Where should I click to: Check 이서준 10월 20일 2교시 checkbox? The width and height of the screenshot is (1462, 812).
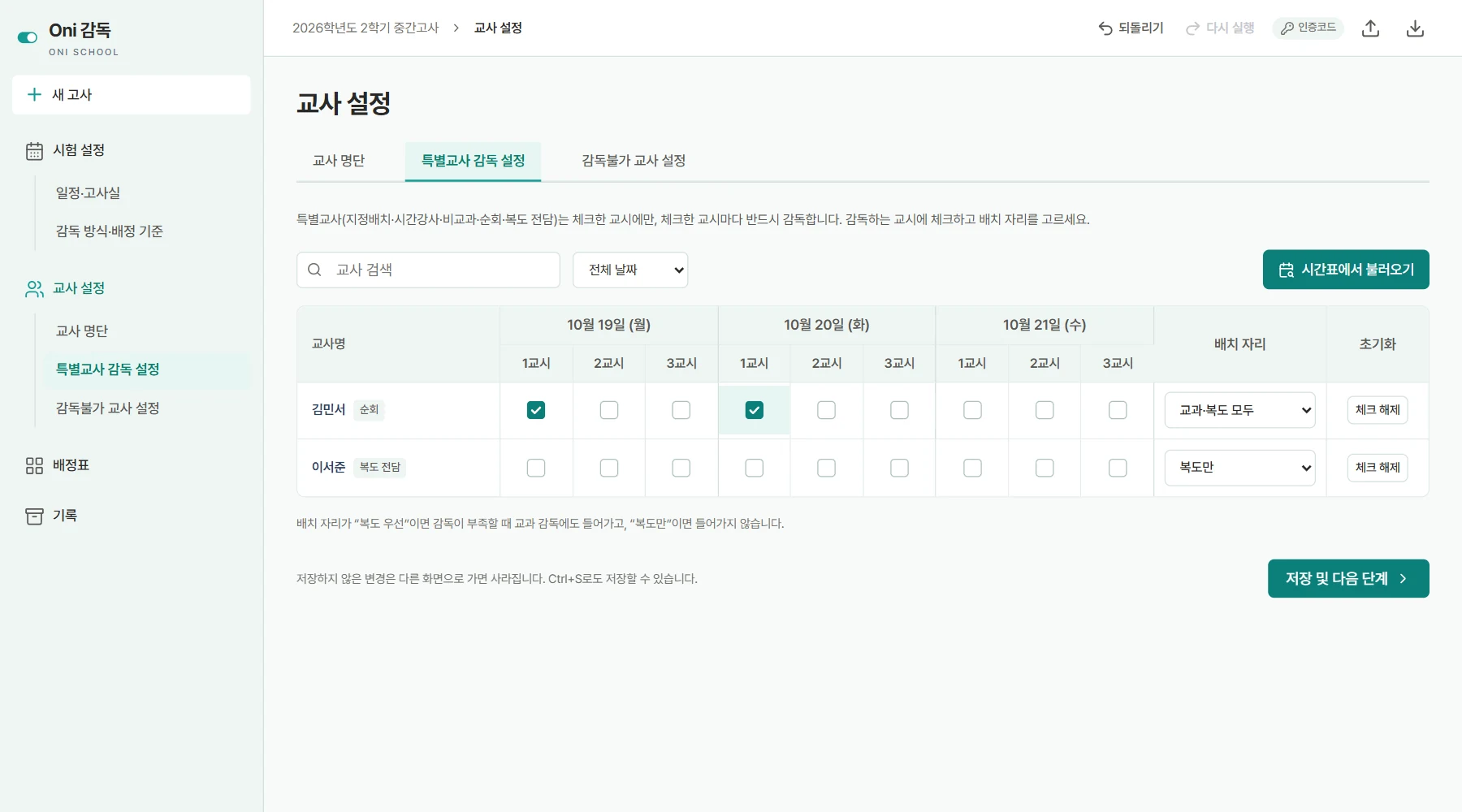(826, 468)
